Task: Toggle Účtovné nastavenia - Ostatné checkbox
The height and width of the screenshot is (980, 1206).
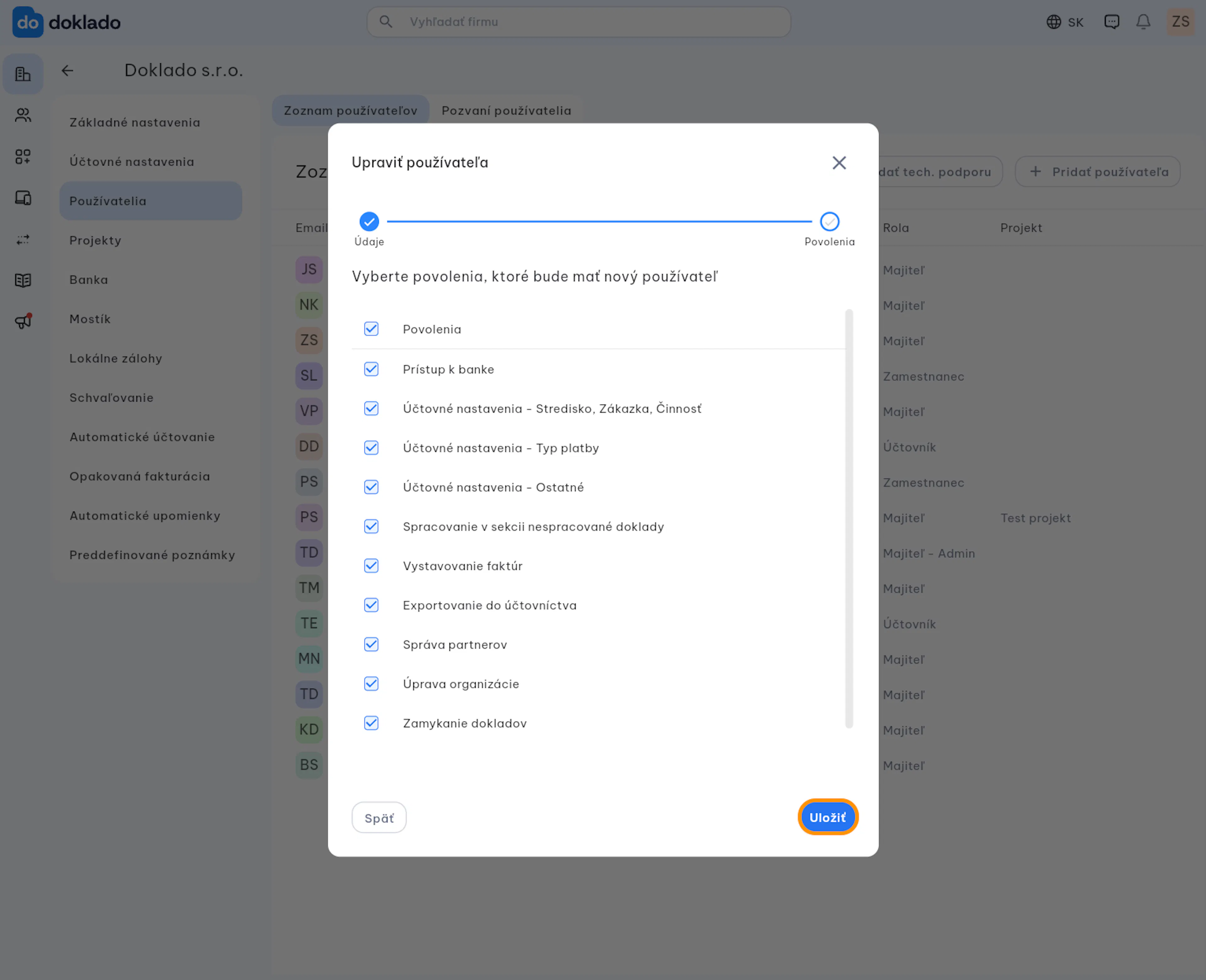Action: point(371,487)
